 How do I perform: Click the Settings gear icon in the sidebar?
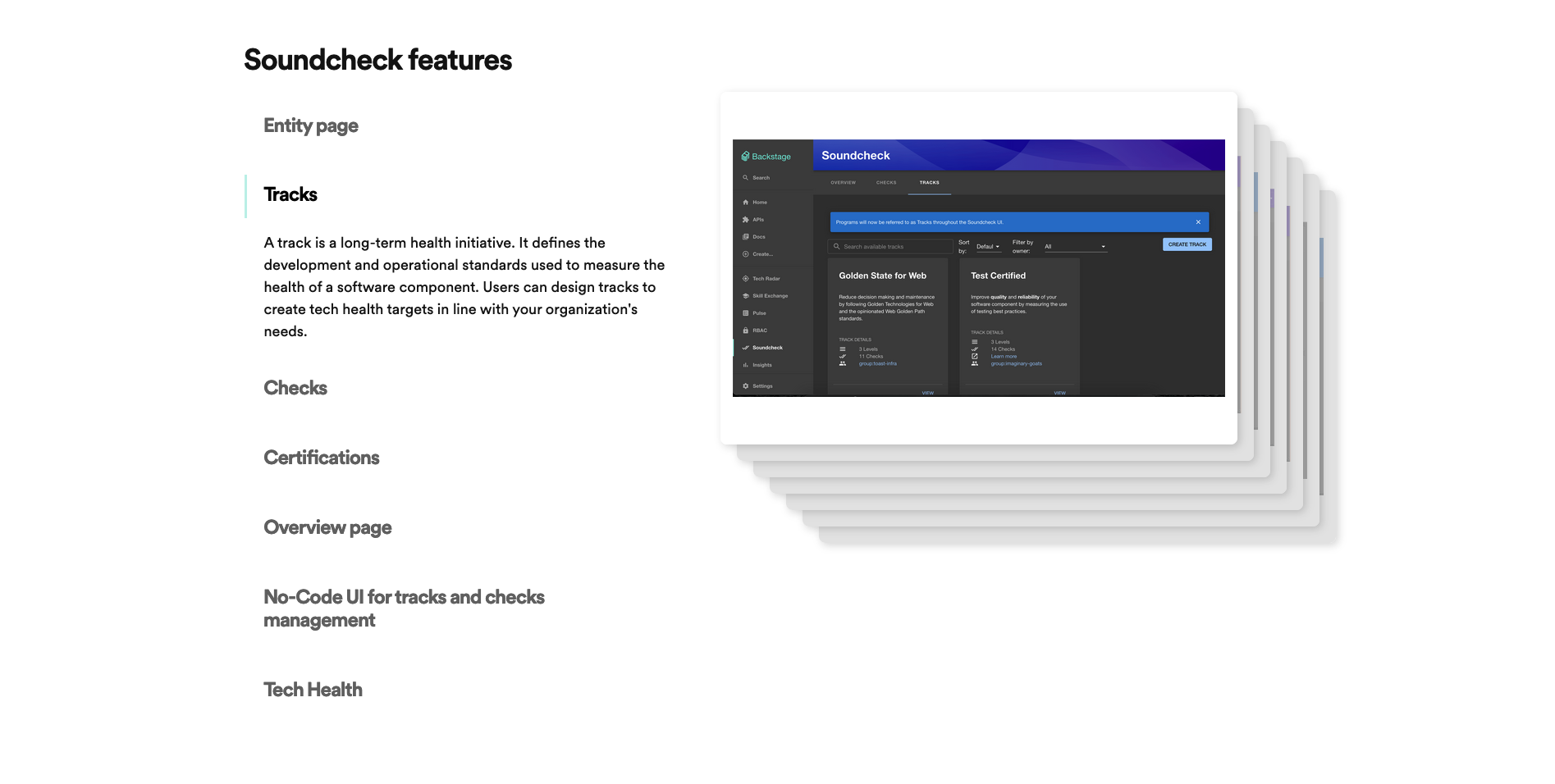point(745,386)
